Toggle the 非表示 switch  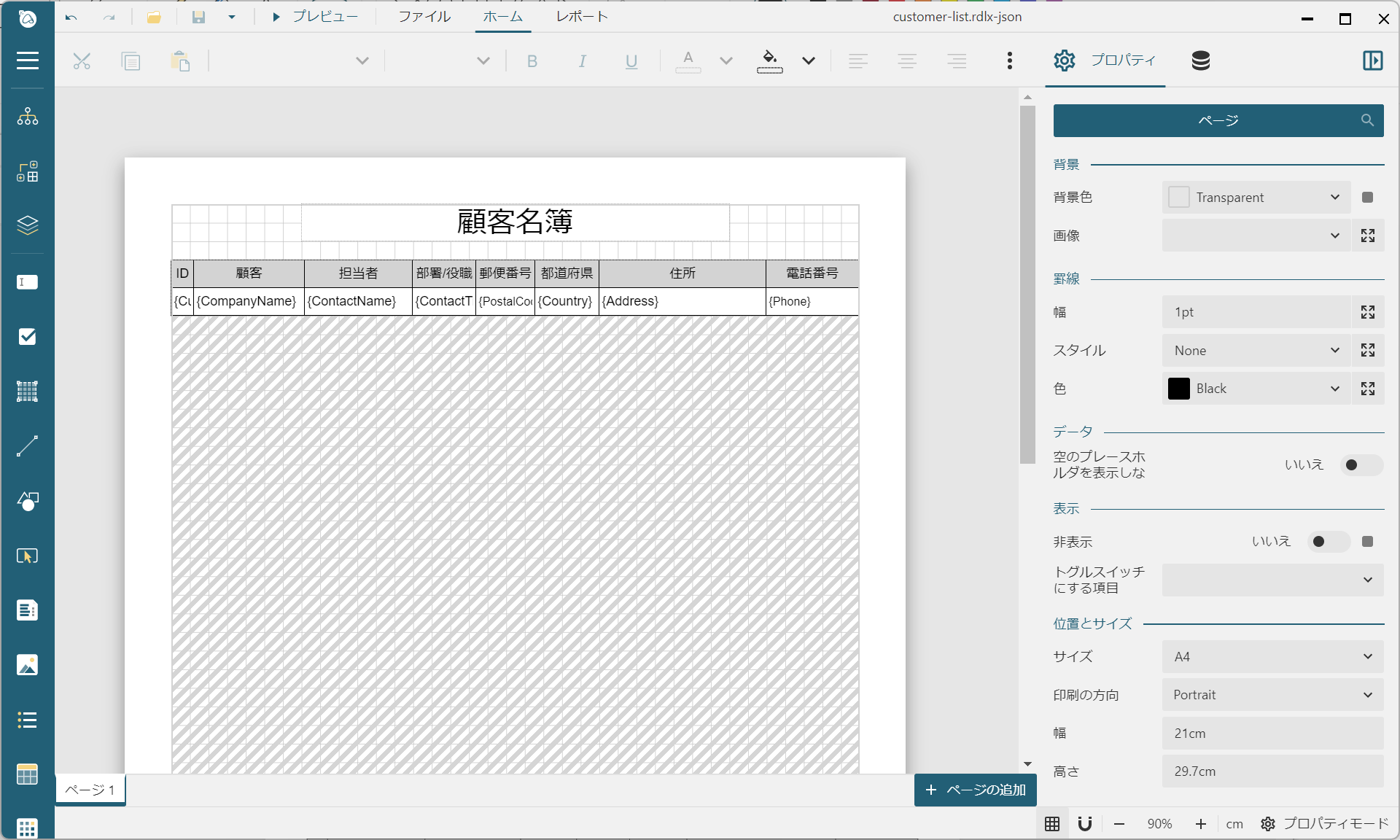click(1328, 542)
